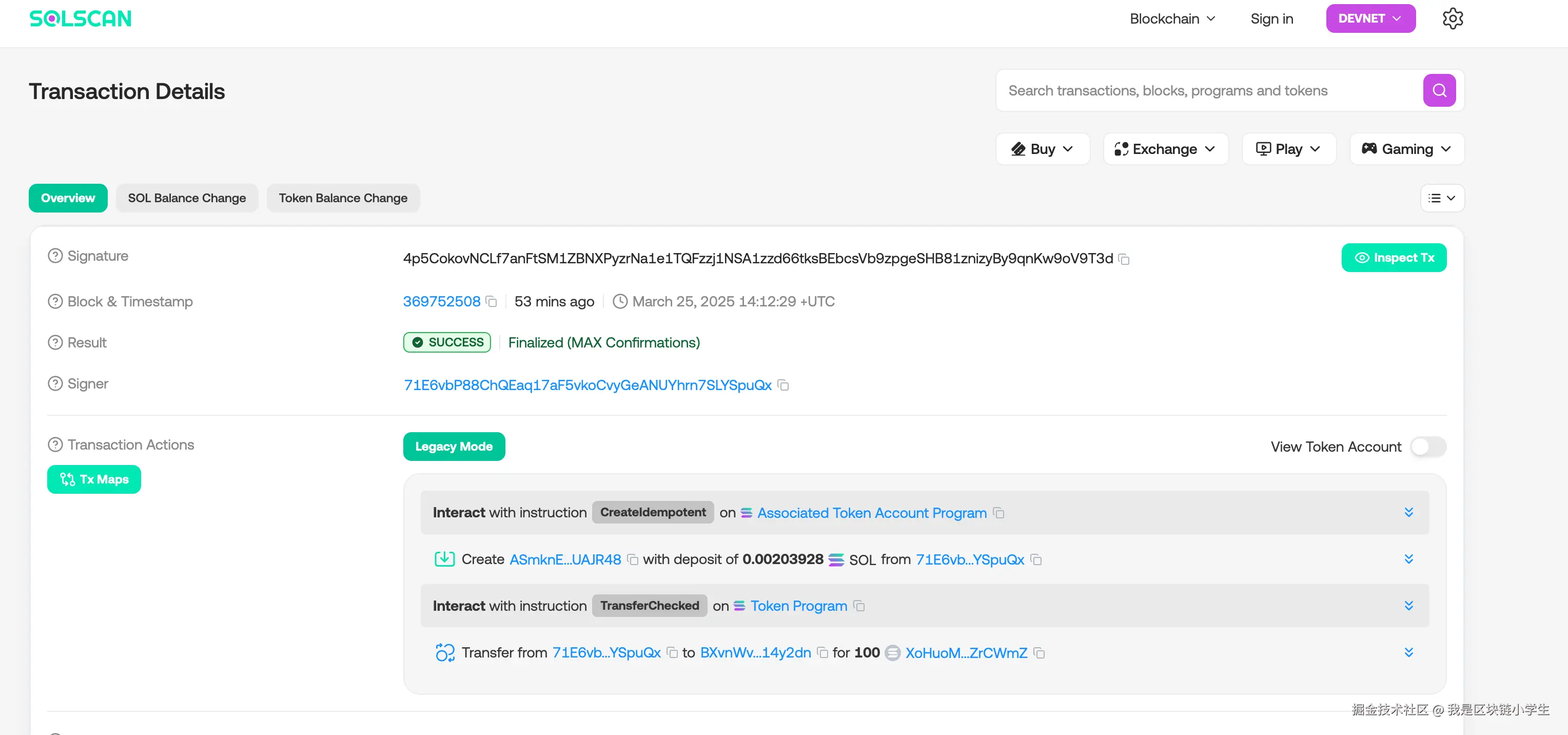Focus the search transactions input field
The width and height of the screenshot is (1568, 735).
click(x=1208, y=91)
